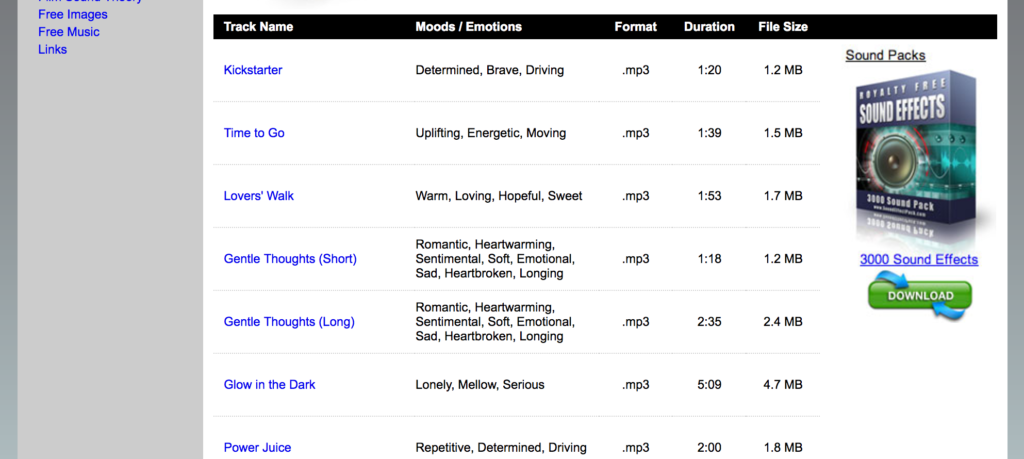Open Gentle Thoughts (Short) track
The image size is (1024, 459).
(x=290, y=259)
